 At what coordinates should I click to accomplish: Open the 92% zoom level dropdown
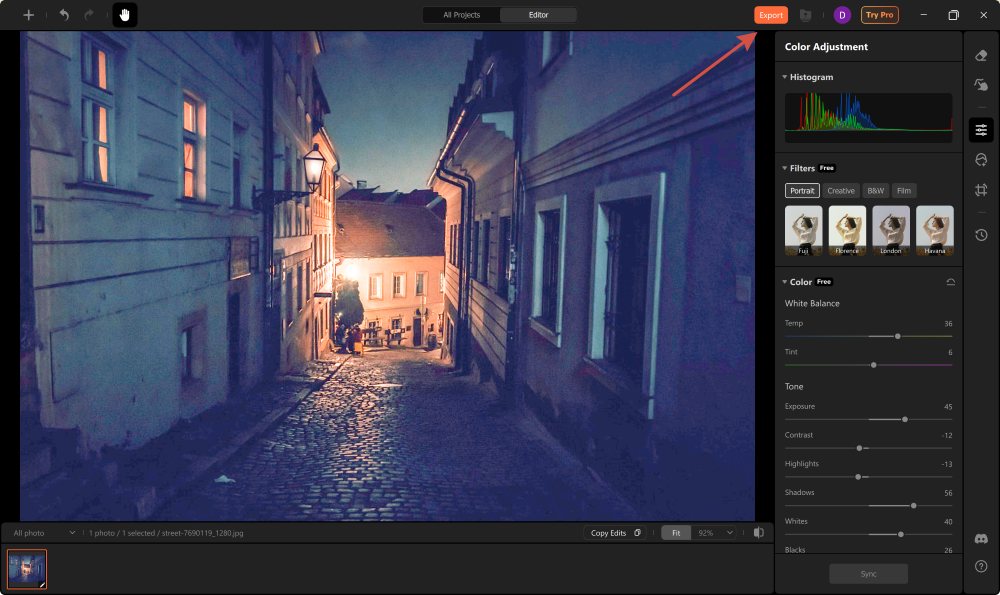(714, 533)
